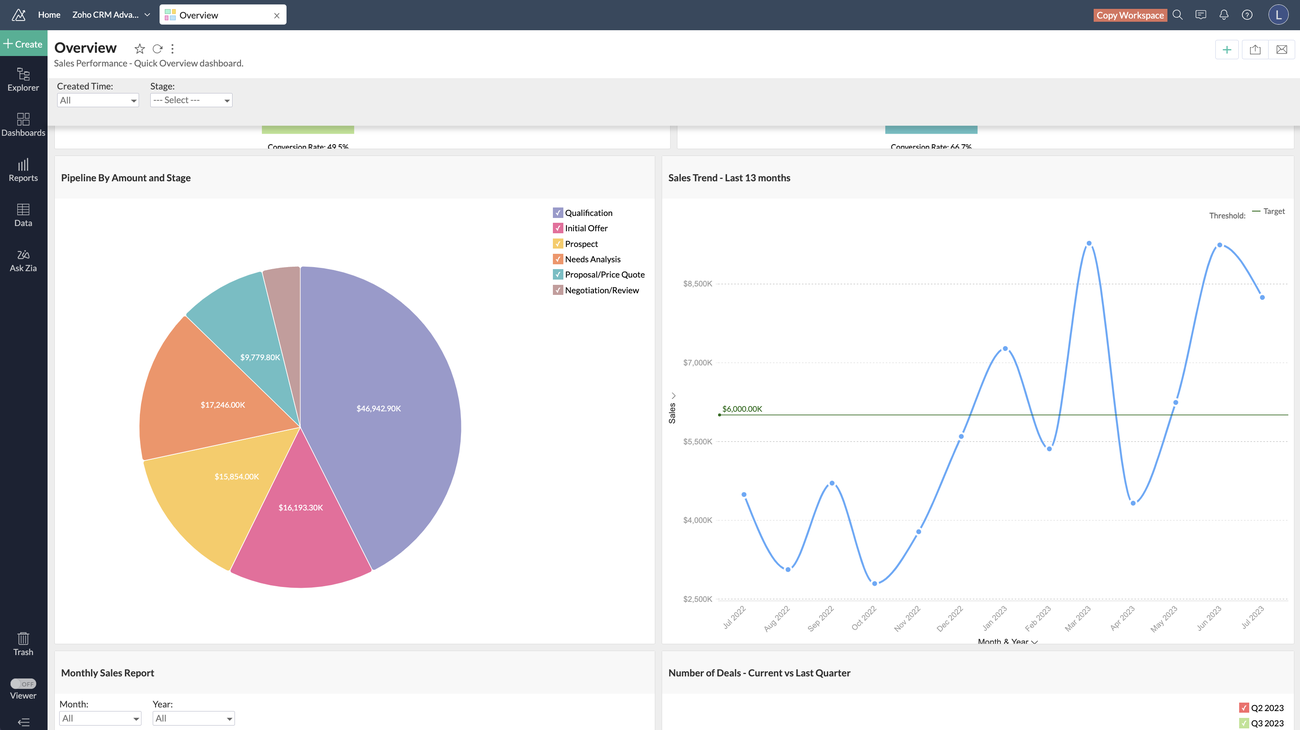The width and height of the screenshot is (1300, 730).
Task: Open the Created Time dropdown
Action: [x=98, y=100]
